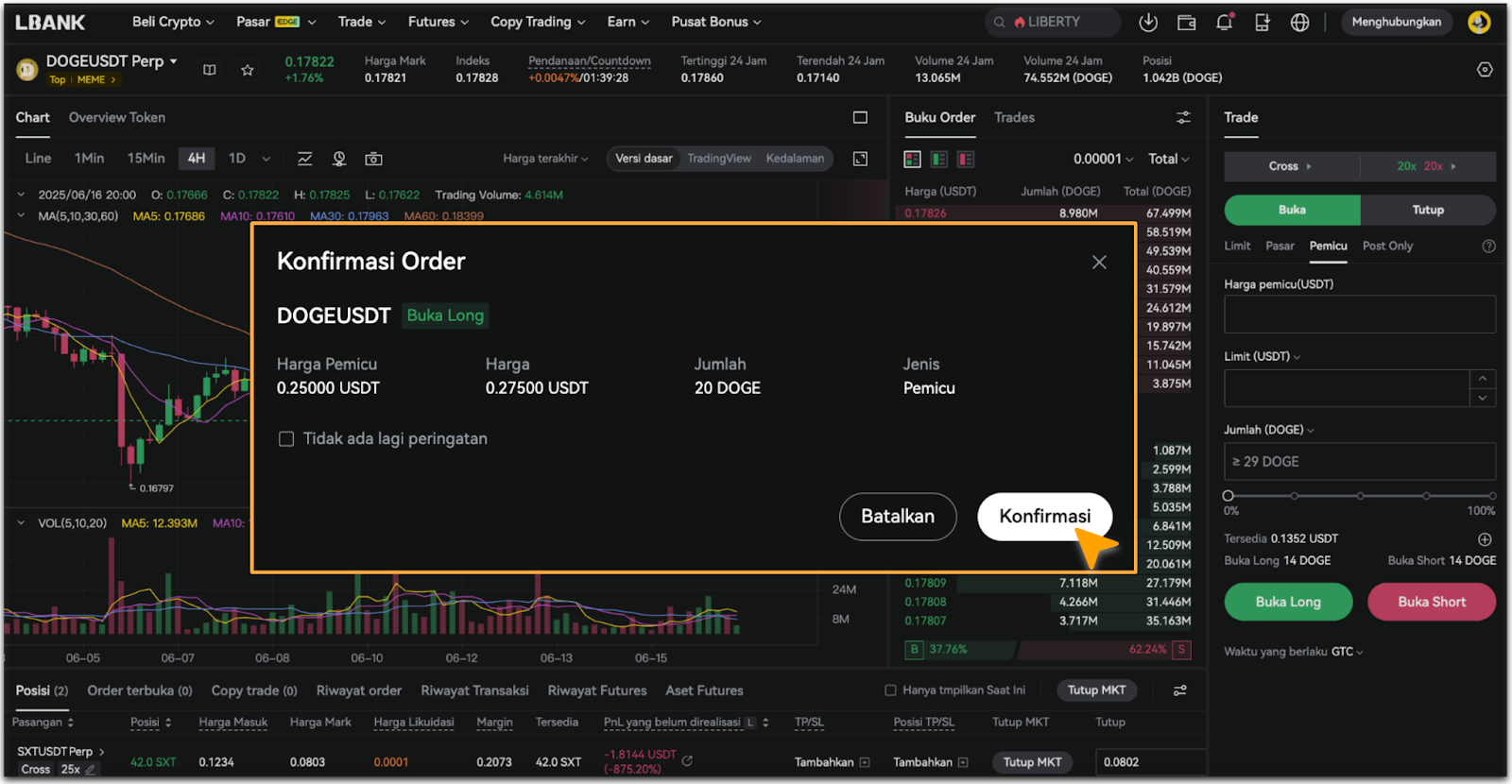Open the chart indicators icon
Screen dimensions: 1512x784
coord(305,159)
